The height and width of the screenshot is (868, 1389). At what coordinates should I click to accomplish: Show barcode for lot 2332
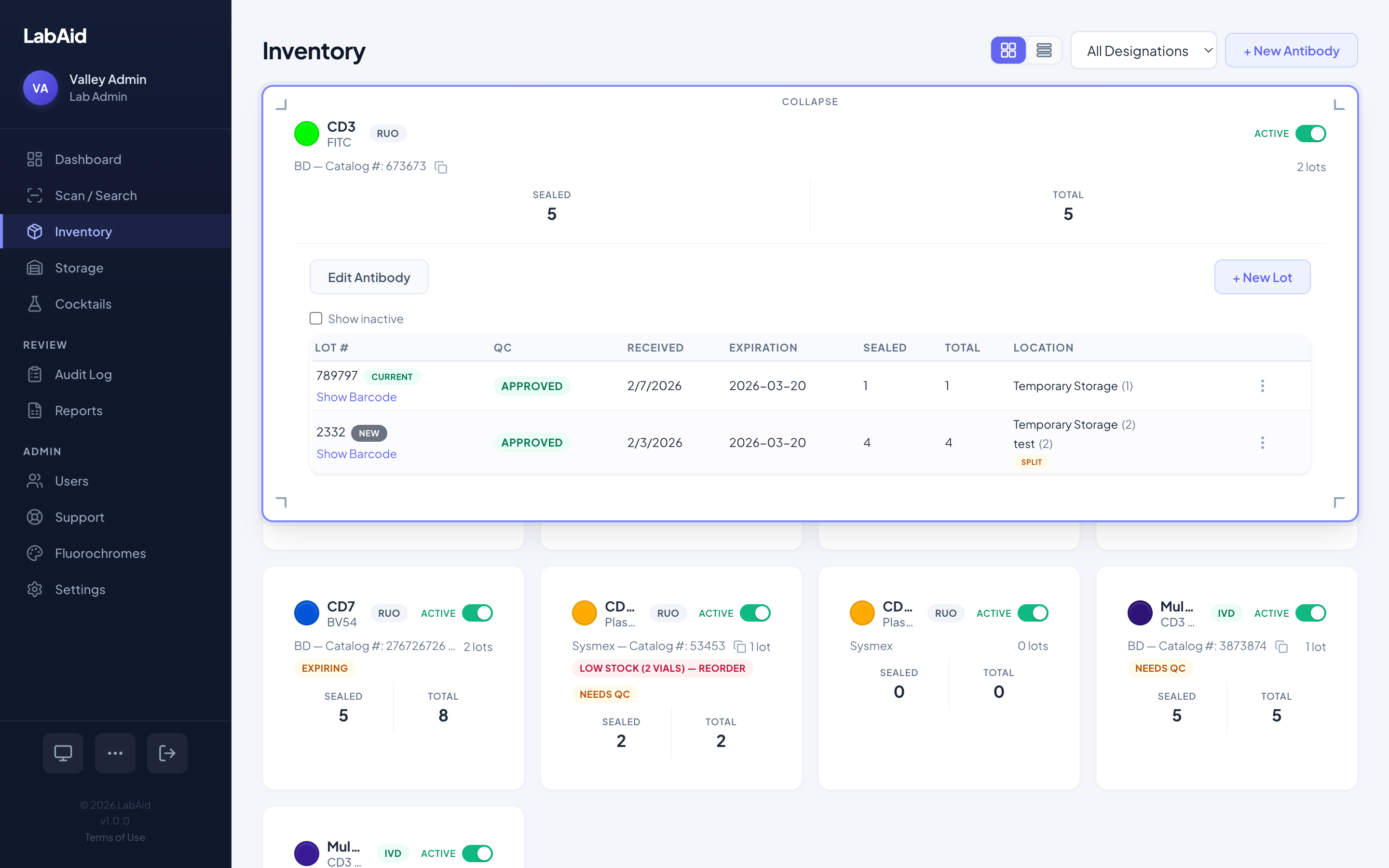356,453
